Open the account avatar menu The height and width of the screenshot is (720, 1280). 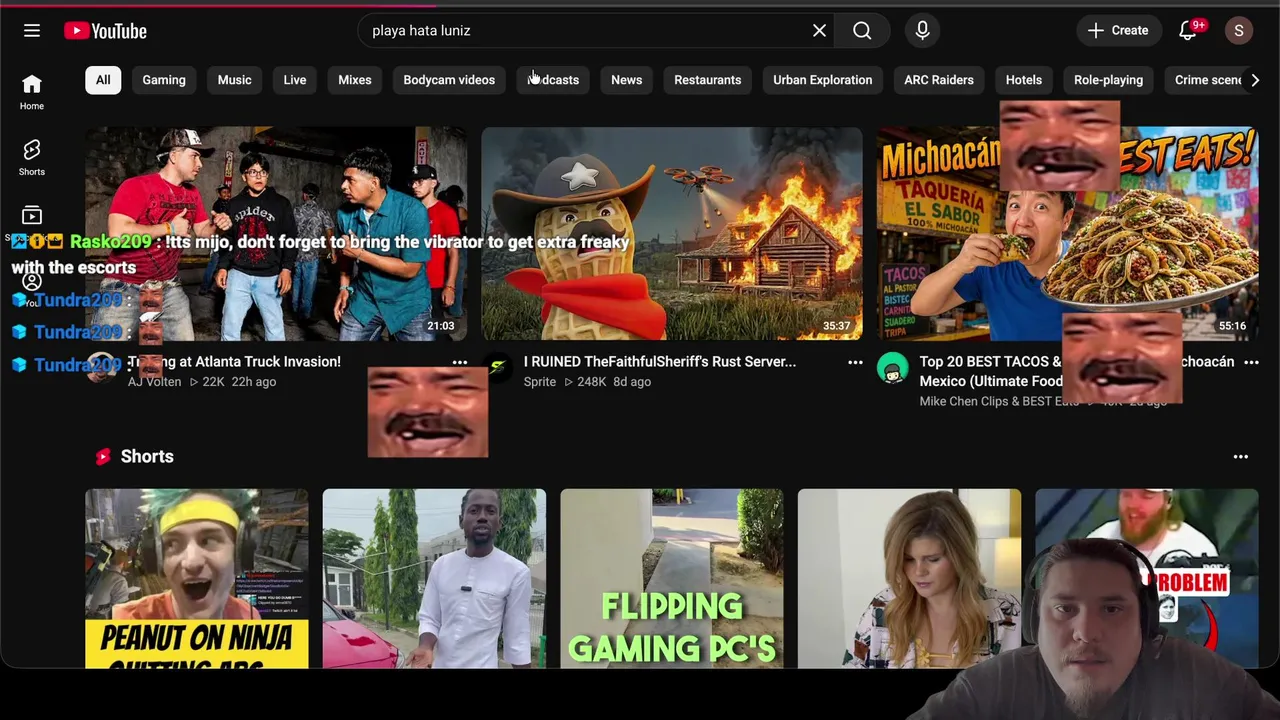click(1238, 30)
